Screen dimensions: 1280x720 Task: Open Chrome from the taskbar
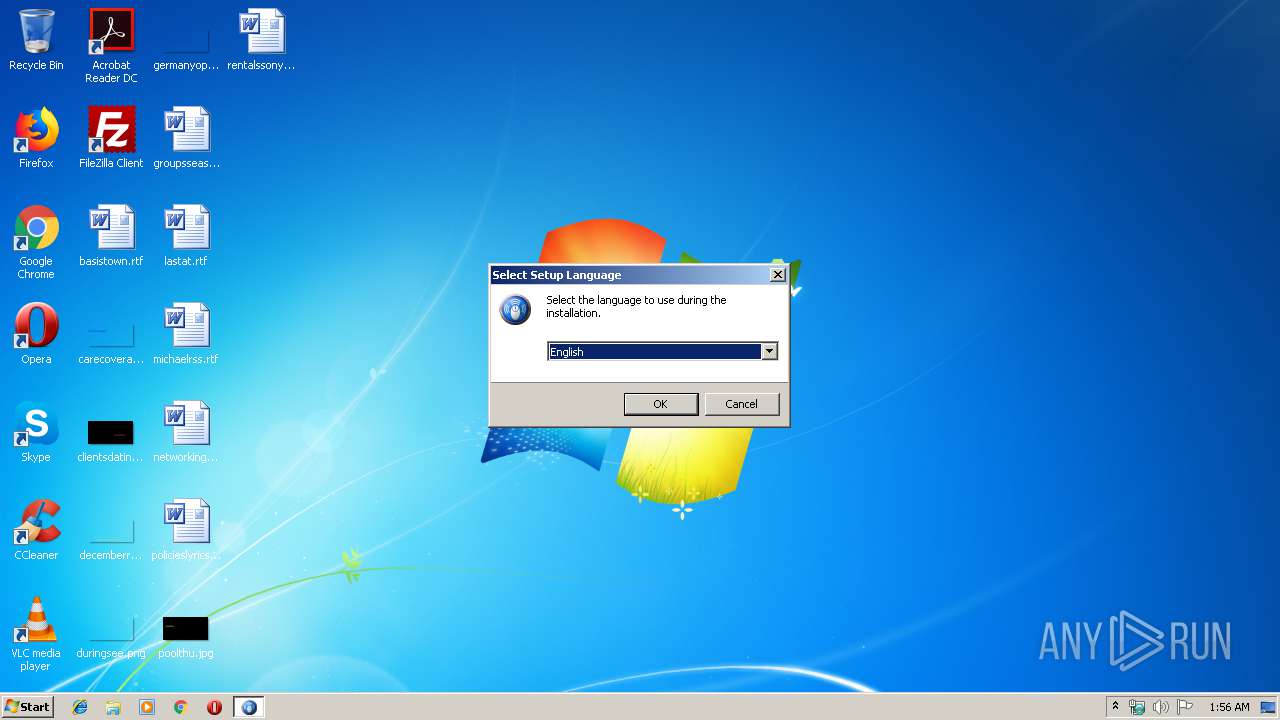pos(180,707)
